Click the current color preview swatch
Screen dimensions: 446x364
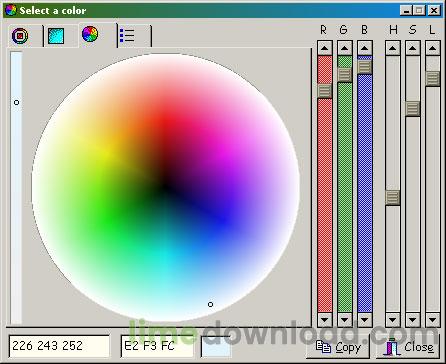point(216,347)
